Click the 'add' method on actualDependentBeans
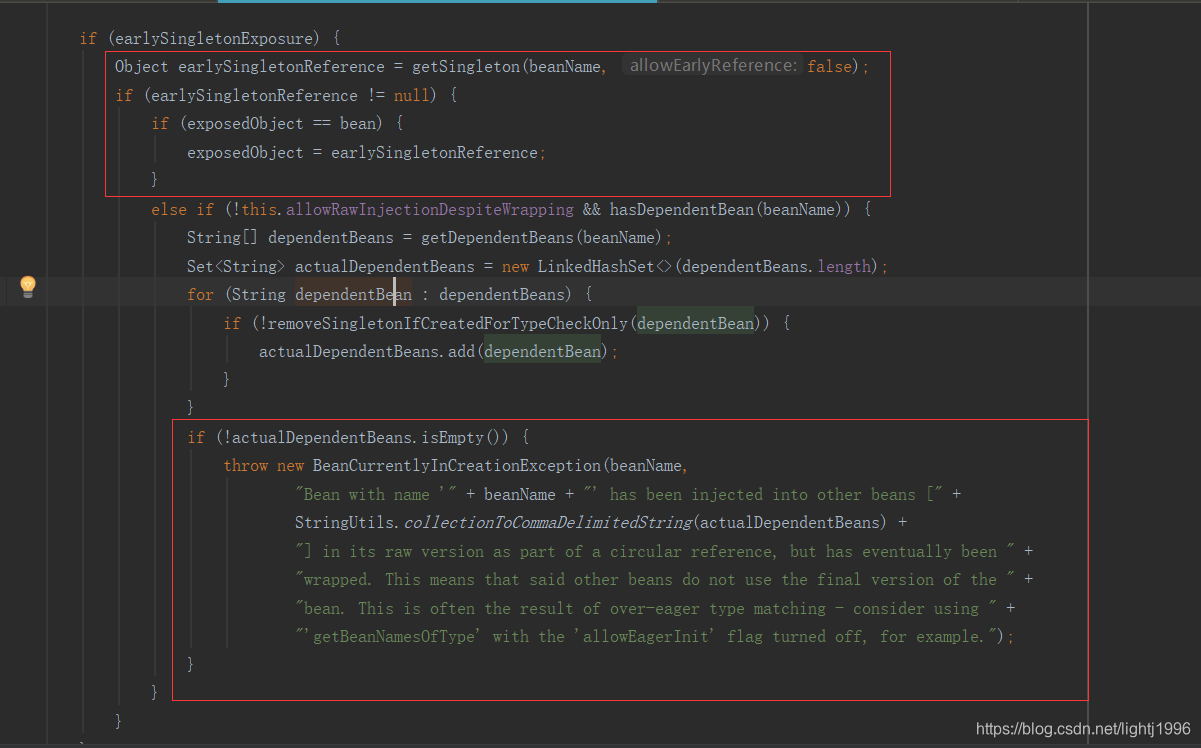1201x748 pixels. click(x=461, y=352)
